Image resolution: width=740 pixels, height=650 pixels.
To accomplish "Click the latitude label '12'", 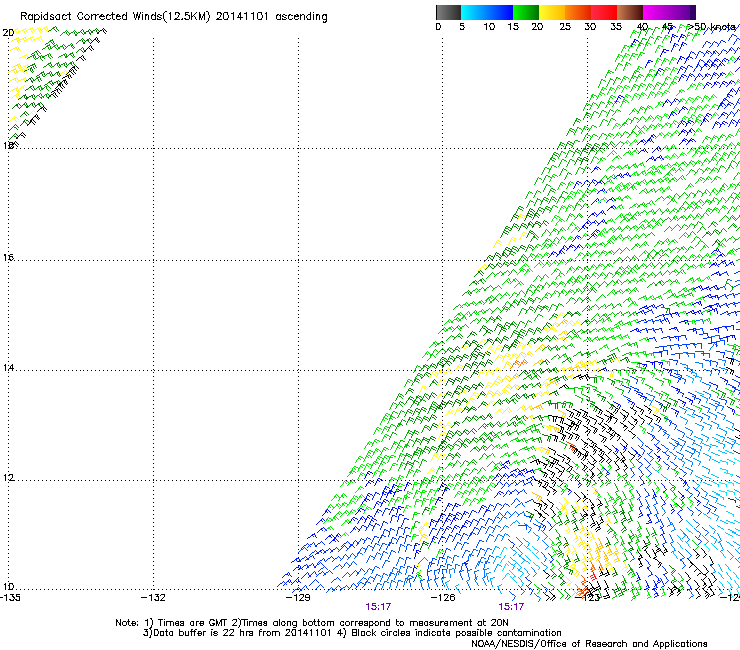I will [8, 478].
